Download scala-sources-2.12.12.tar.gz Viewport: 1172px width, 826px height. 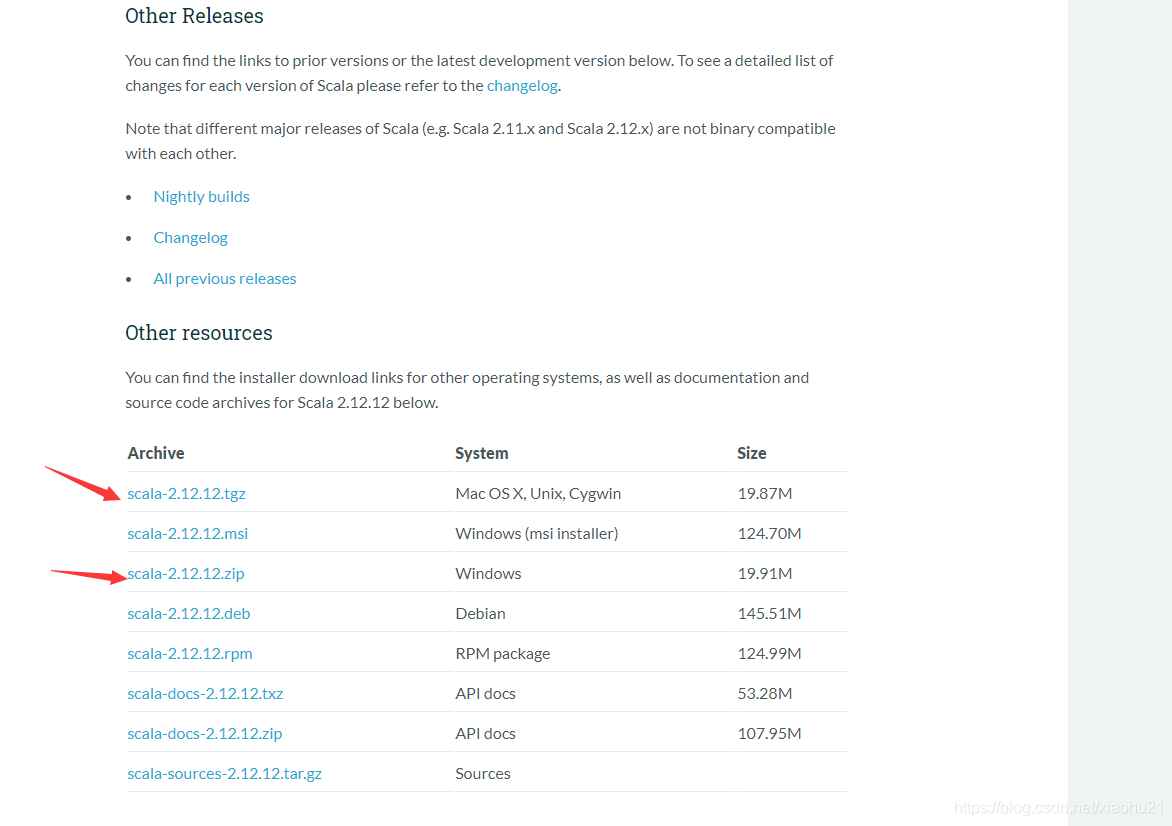[x=224, y=774]
